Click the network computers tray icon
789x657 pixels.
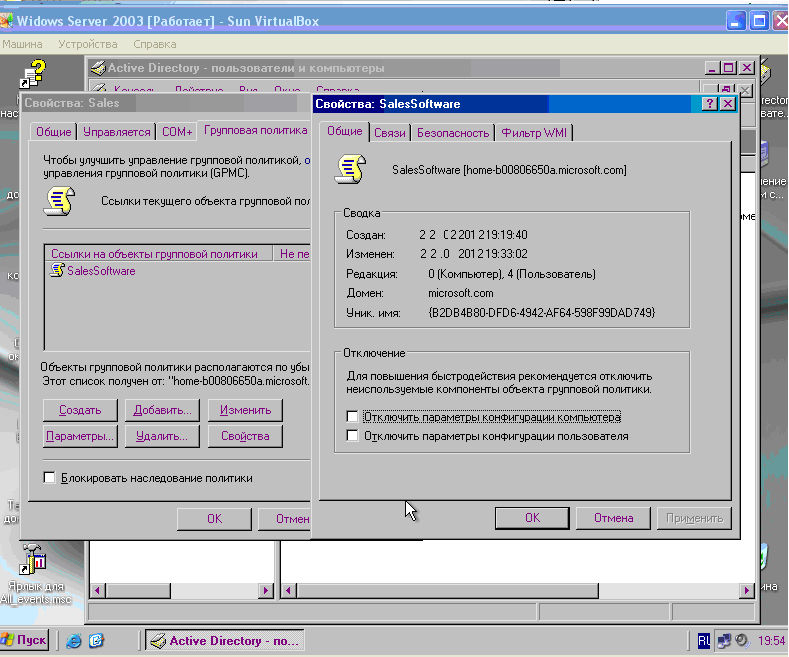tap(724, 641)
